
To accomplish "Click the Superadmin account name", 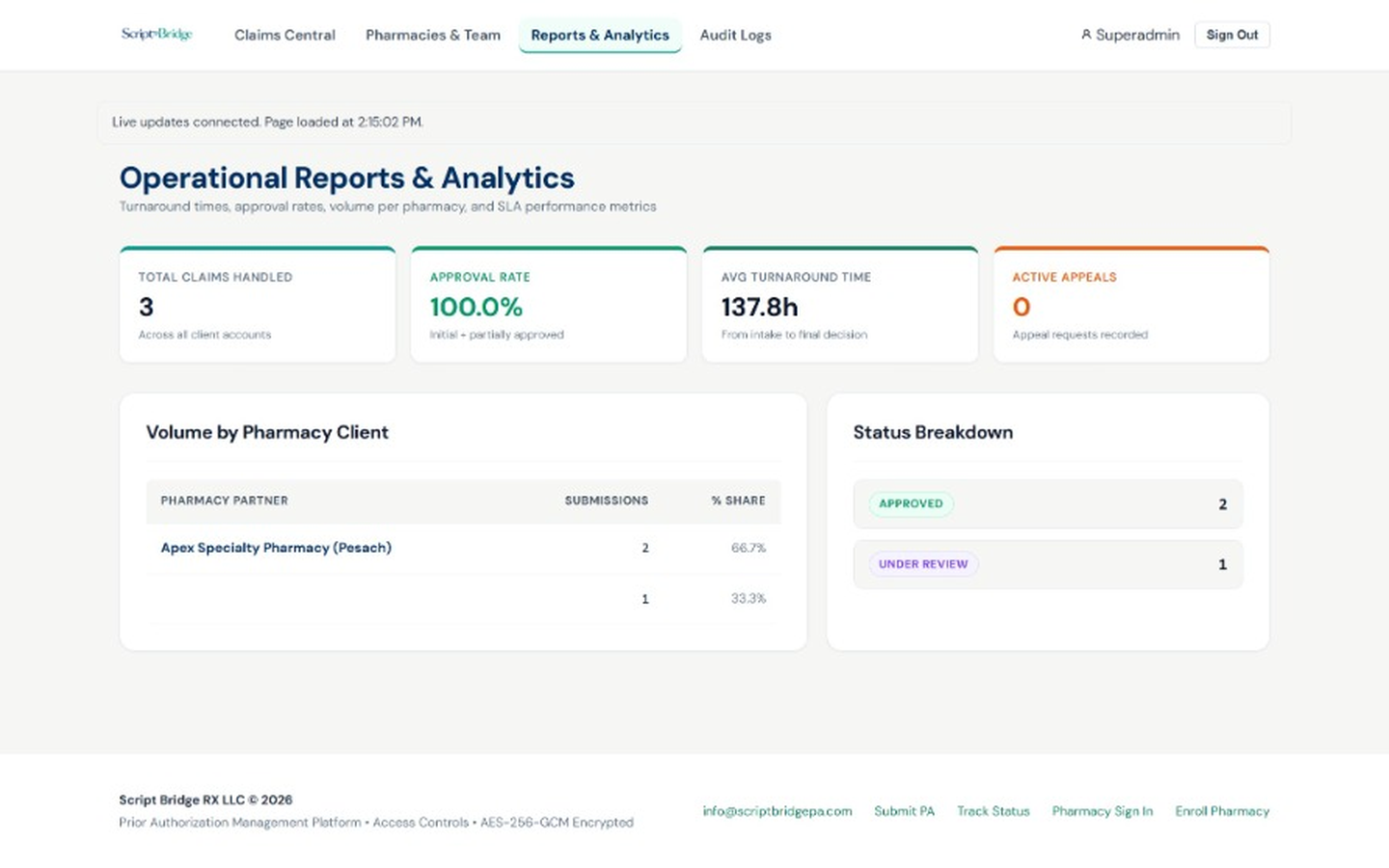I will 1137,35.
